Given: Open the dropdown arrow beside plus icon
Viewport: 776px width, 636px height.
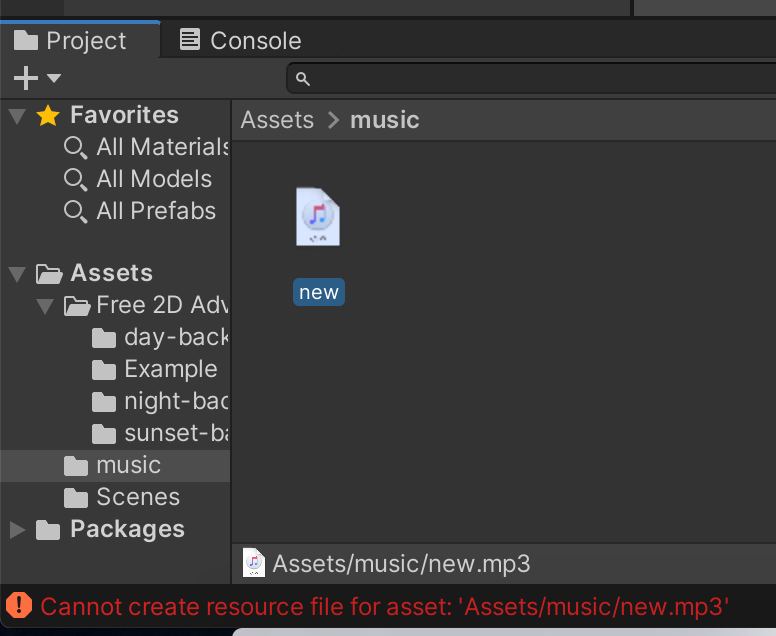Looking at the screenshot, I should [53, 78].
